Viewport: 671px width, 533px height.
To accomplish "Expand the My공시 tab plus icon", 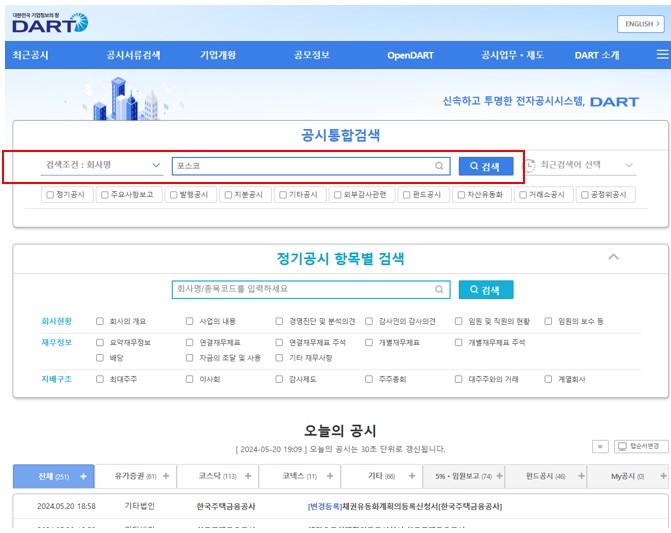I will pos(663,476).
